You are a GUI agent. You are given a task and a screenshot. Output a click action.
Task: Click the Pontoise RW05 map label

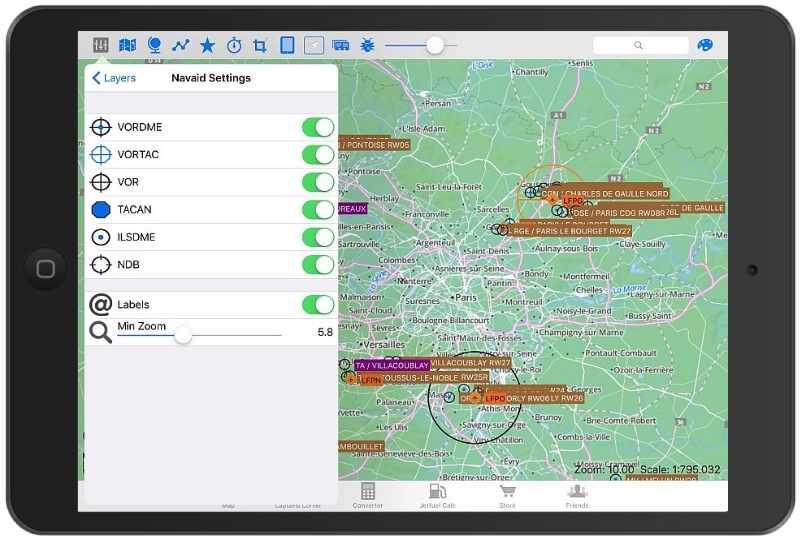[x=374, y=145]
